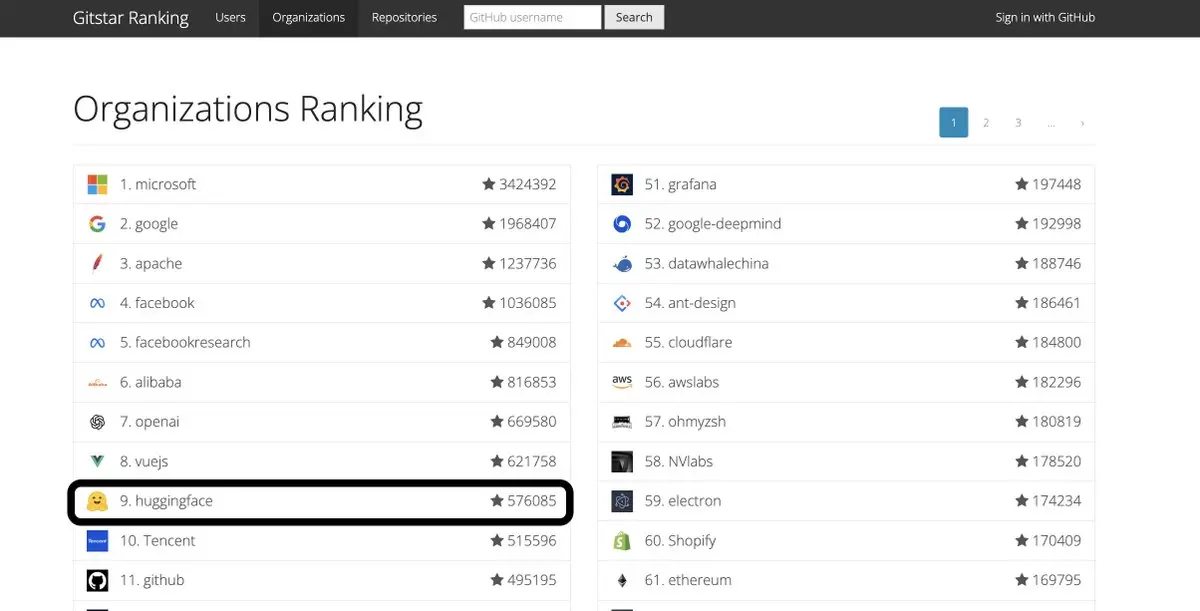The height and width of the screenshot is (611, 1200).
Task: Click huggingface star count 576085
Action: pos(523,501)
